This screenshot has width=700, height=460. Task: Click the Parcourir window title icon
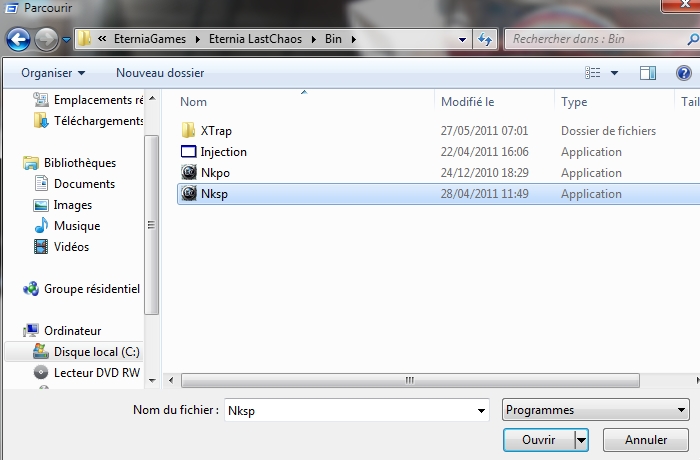(x=11, y=8)
